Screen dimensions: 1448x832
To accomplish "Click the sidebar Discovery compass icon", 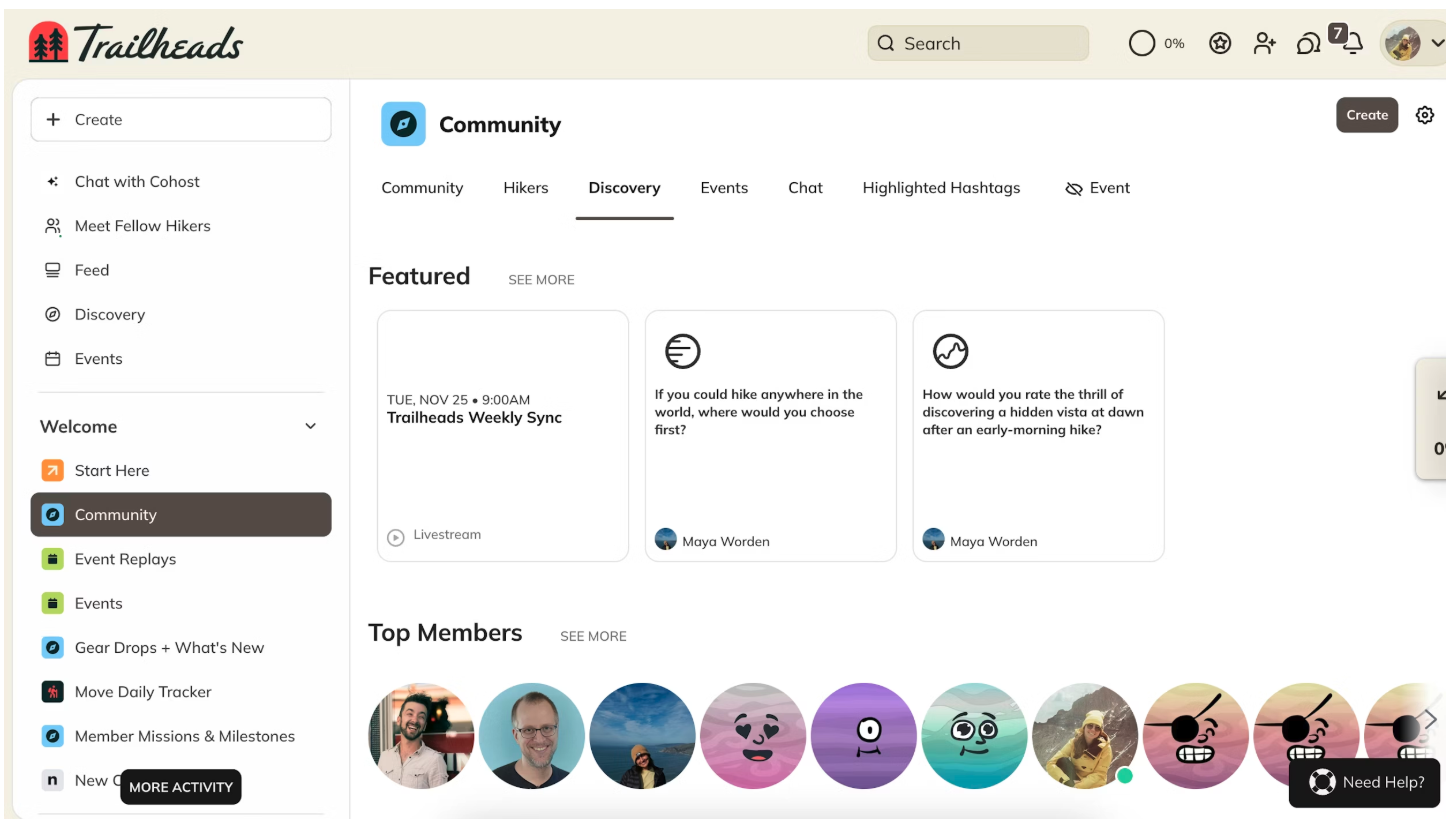I will 53,314.
